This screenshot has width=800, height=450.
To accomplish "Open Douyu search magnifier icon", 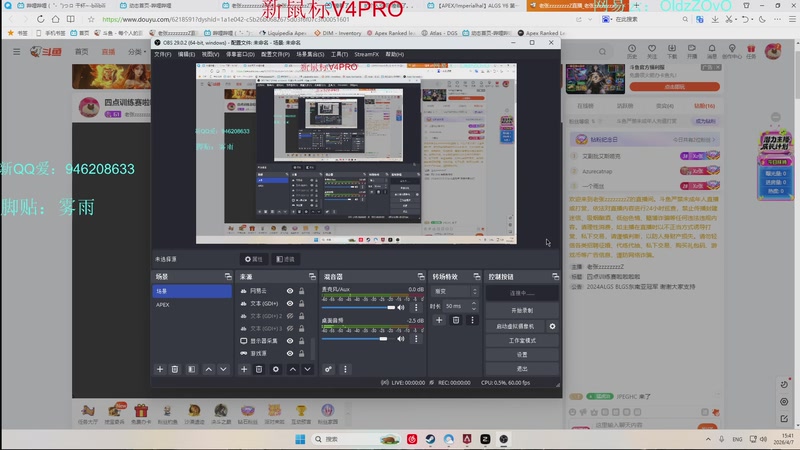I will click(603, 52).
